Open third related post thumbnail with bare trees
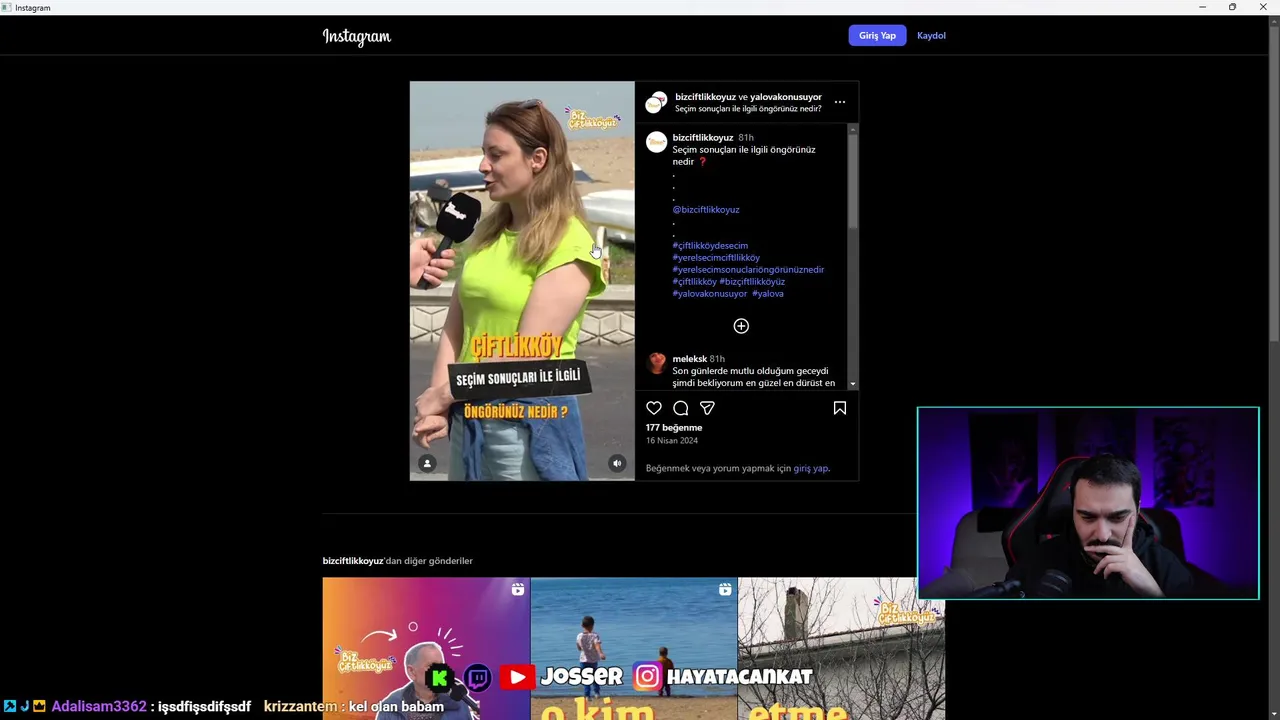Screen dimensions: 1280x720 point(841,648)
